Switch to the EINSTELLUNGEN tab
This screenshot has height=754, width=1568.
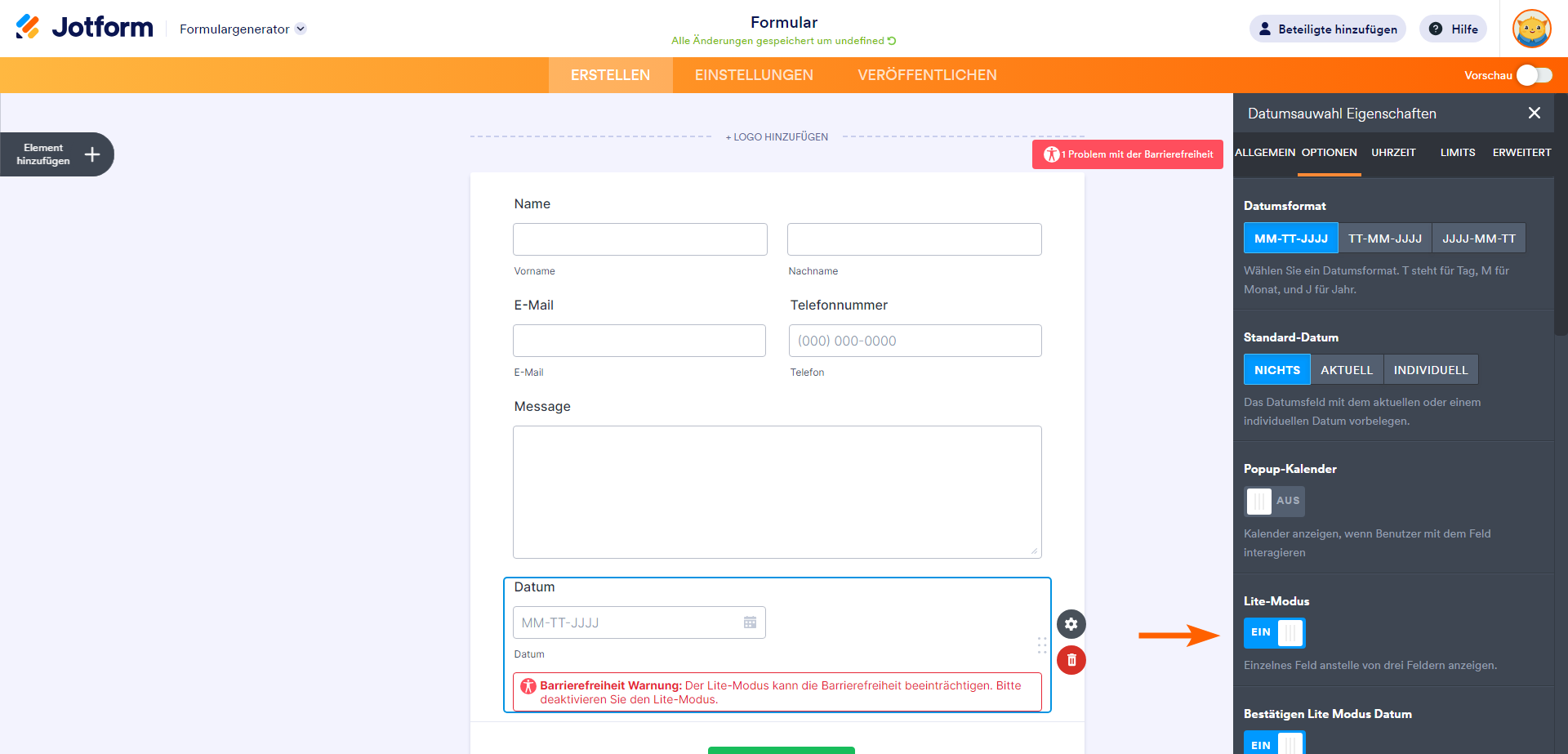pos(754,75)
